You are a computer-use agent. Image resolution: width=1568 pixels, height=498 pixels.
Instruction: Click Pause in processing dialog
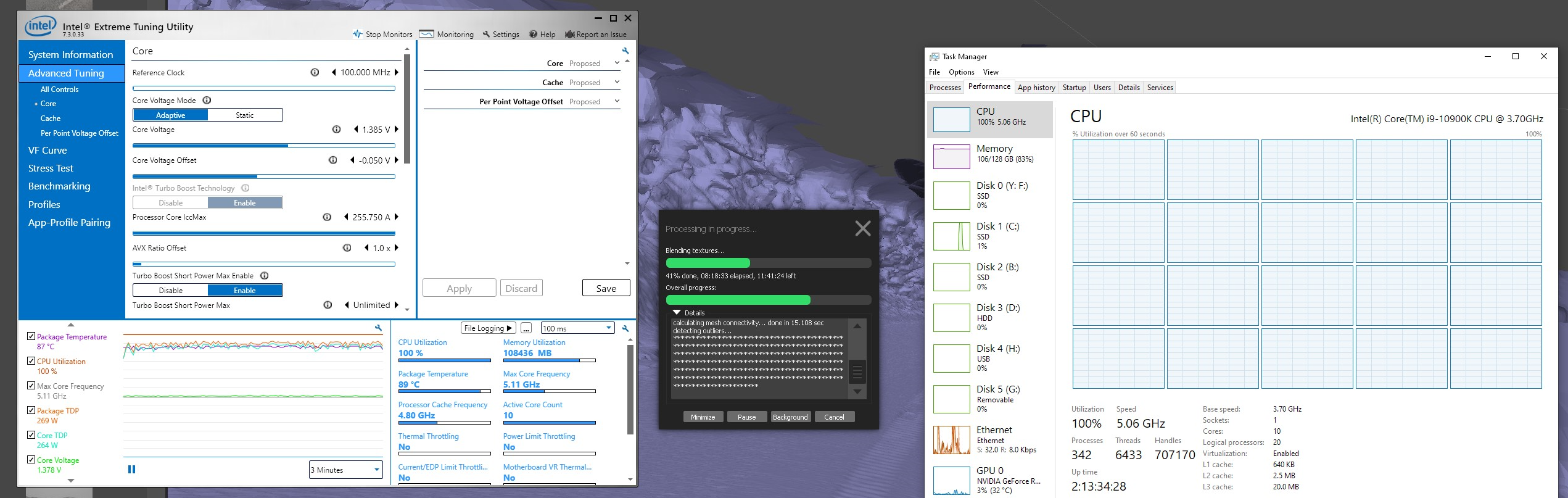pyautogui.click(x=746, y=417)
